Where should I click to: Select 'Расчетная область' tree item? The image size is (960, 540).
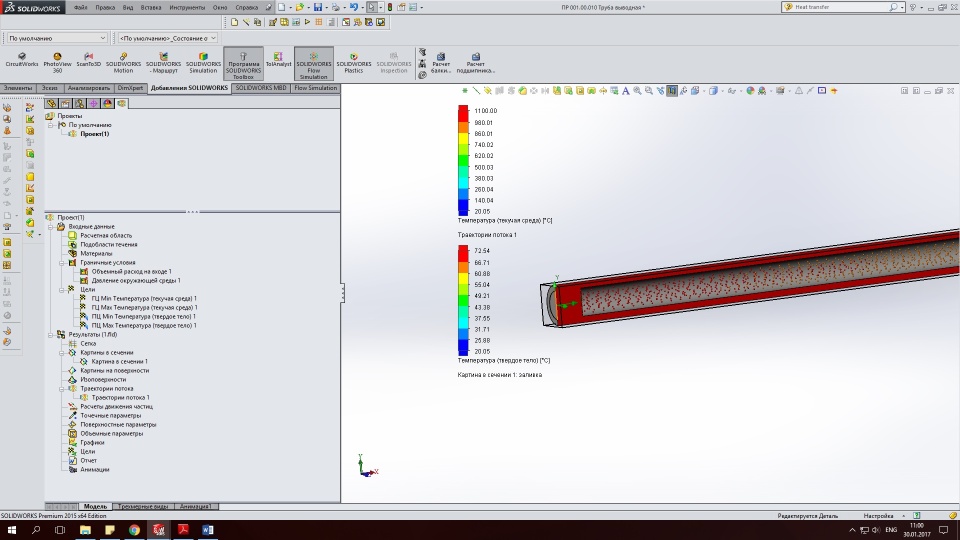click(x=105, y=236)
